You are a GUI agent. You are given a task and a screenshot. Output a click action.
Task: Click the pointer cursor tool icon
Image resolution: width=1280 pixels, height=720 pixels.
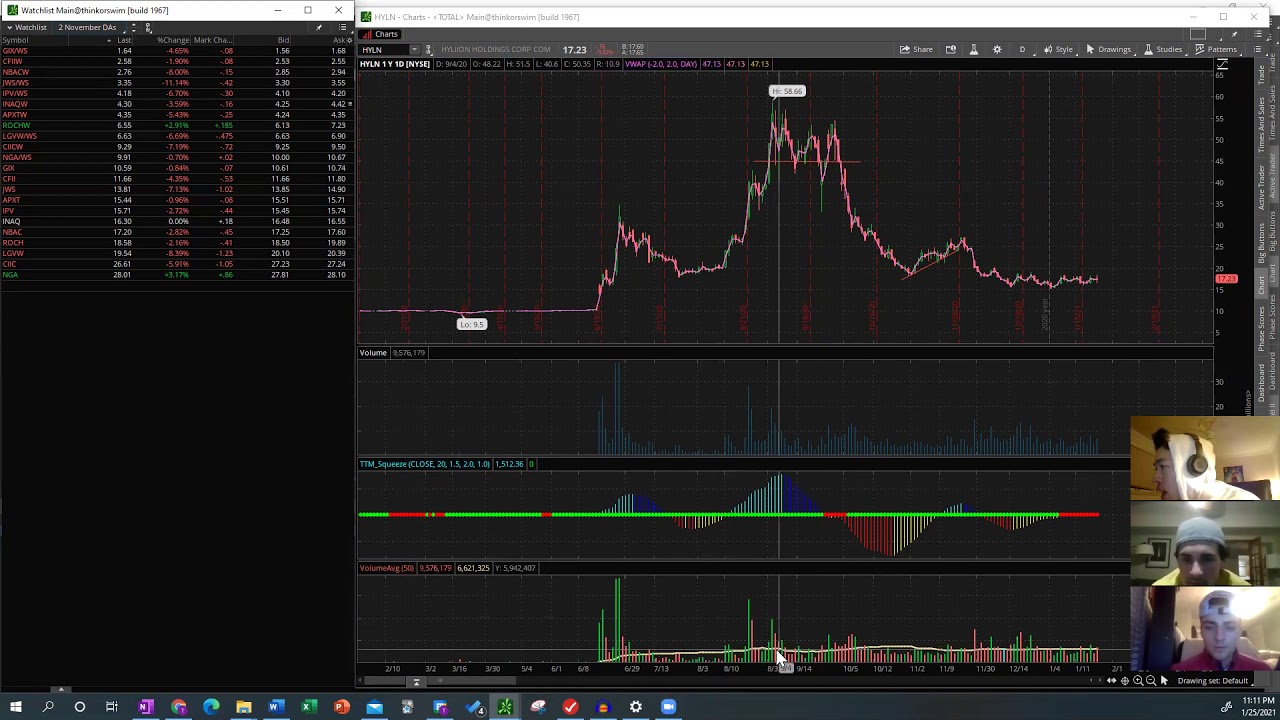pyautogui.click(x=1164, y=681)
